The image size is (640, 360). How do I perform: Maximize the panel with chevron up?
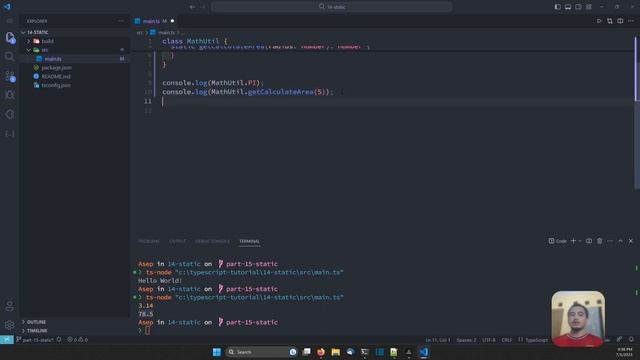tap(620, 241)
